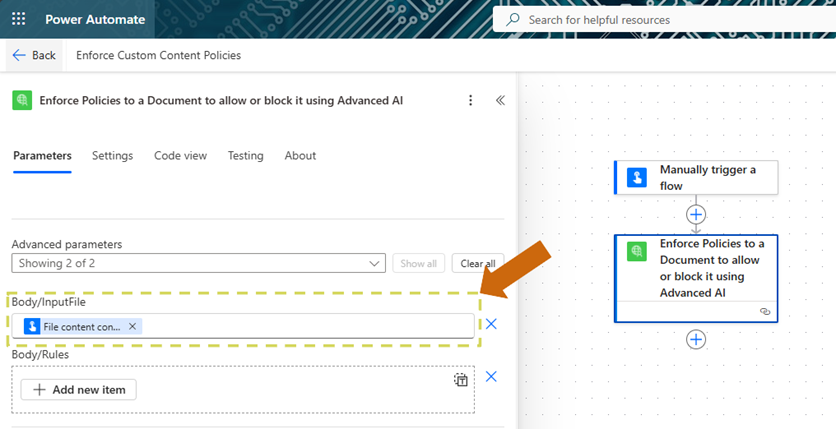Viewport: 836px width, 429px height.
Task: Open the app launcher waffle icon
Action: tap(19, 19)
